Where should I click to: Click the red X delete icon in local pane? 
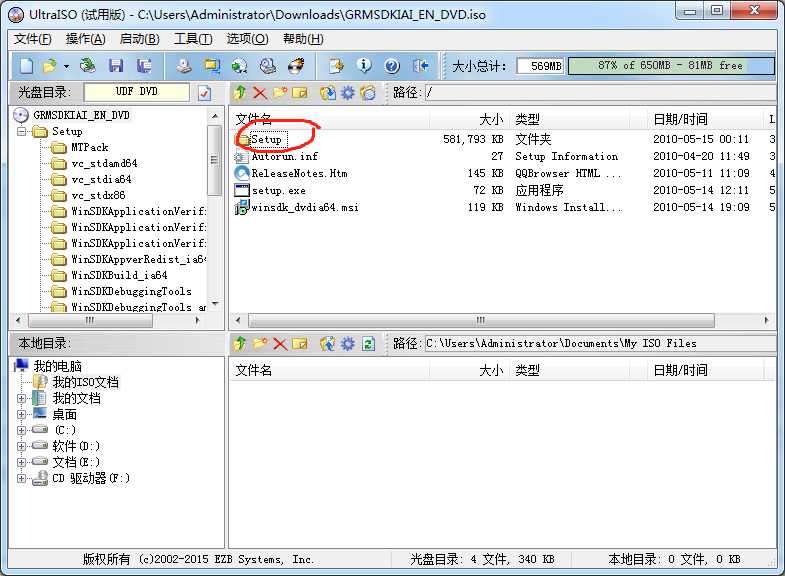pos(280,344)
